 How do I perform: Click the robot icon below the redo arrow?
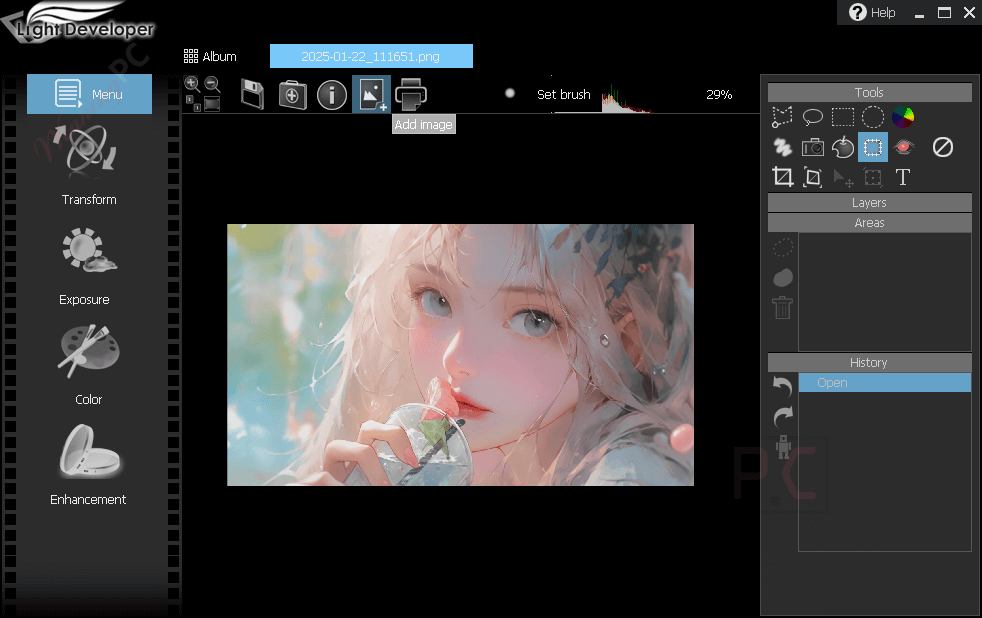783,446
